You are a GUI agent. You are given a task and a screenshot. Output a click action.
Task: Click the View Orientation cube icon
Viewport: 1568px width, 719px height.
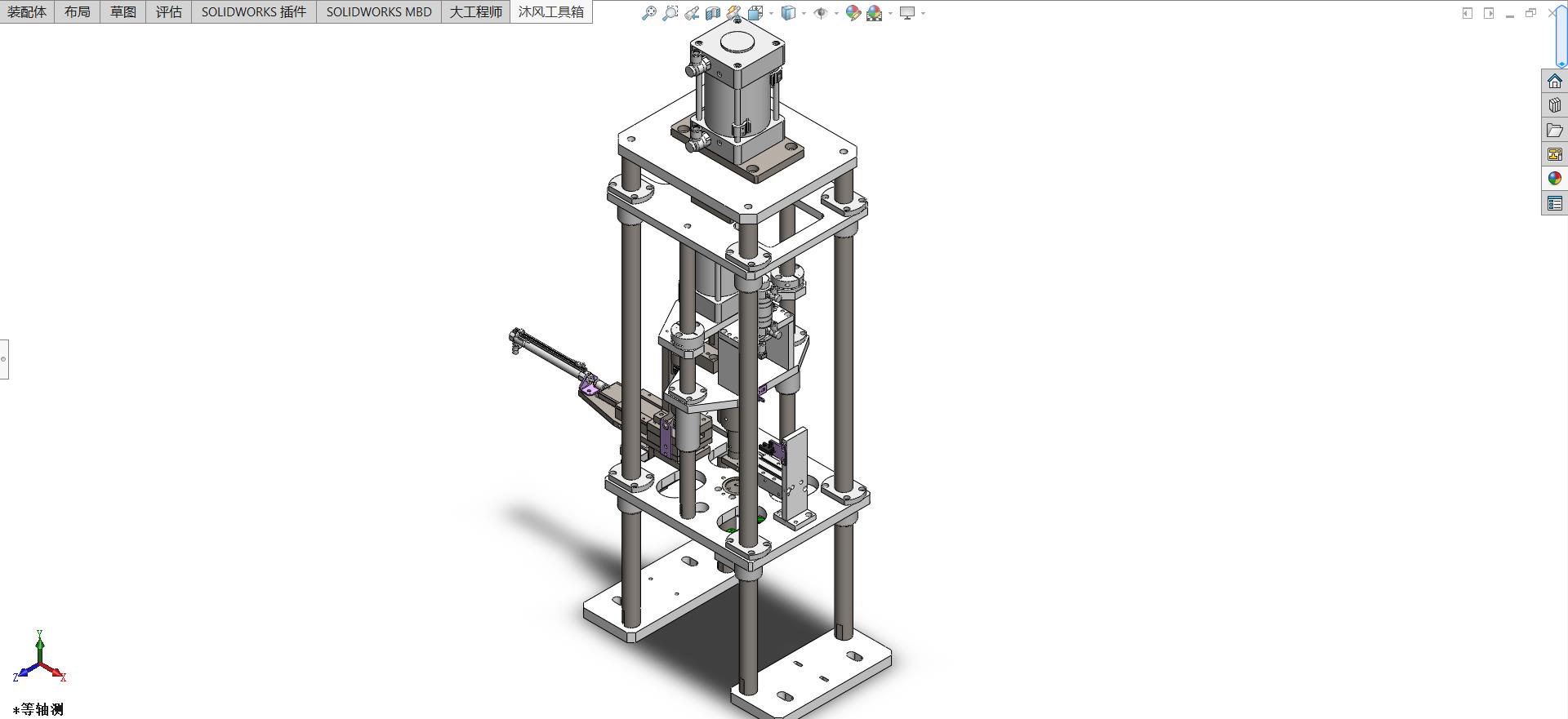click(x=755, y=13)
